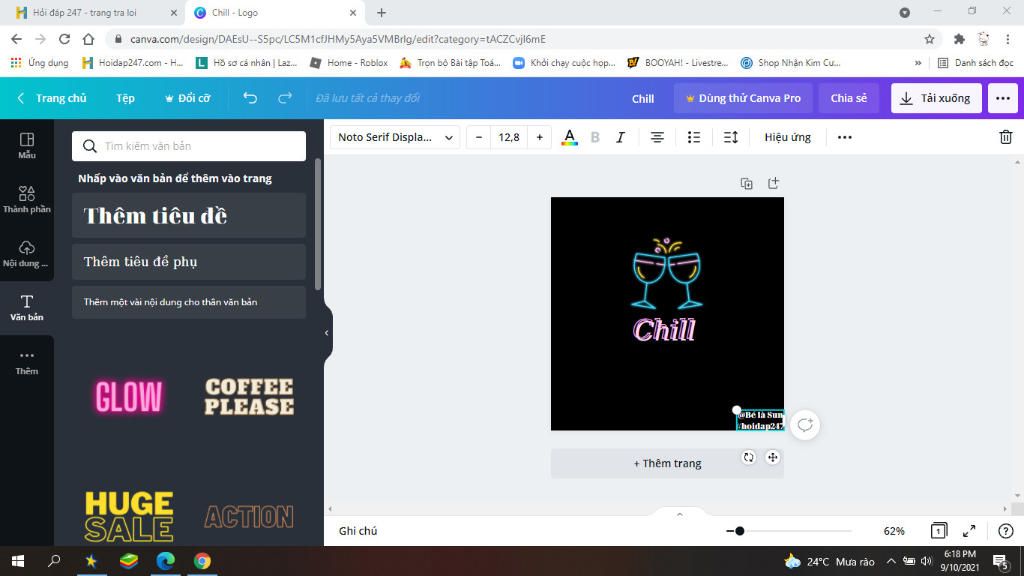Click Dùng thử Canva Pro
Screen dimensions: 1024x576
tap(743, 98)
